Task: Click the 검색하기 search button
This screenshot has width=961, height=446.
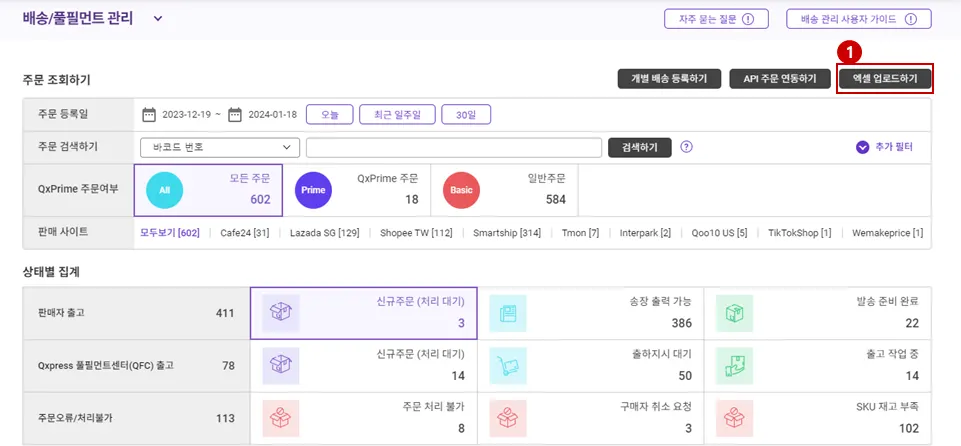Action: (640, 148)
